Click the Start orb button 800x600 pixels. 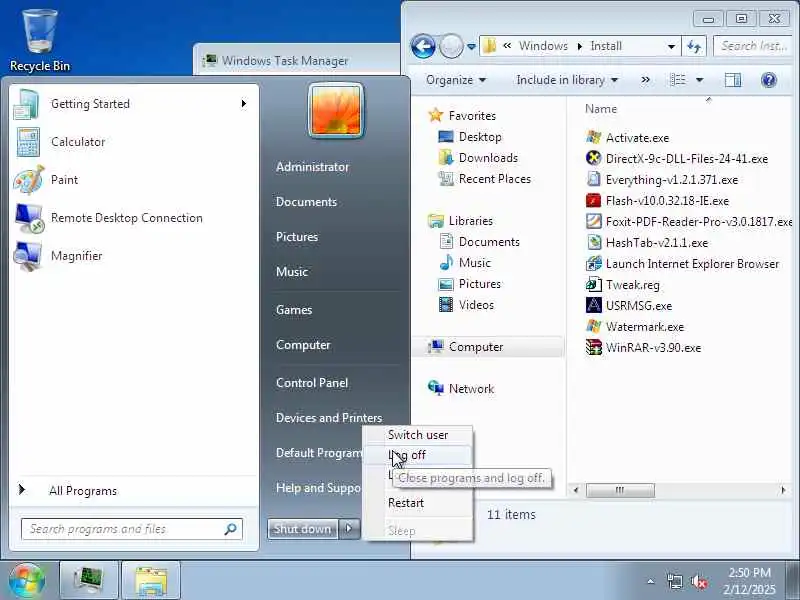coord(26,581)
